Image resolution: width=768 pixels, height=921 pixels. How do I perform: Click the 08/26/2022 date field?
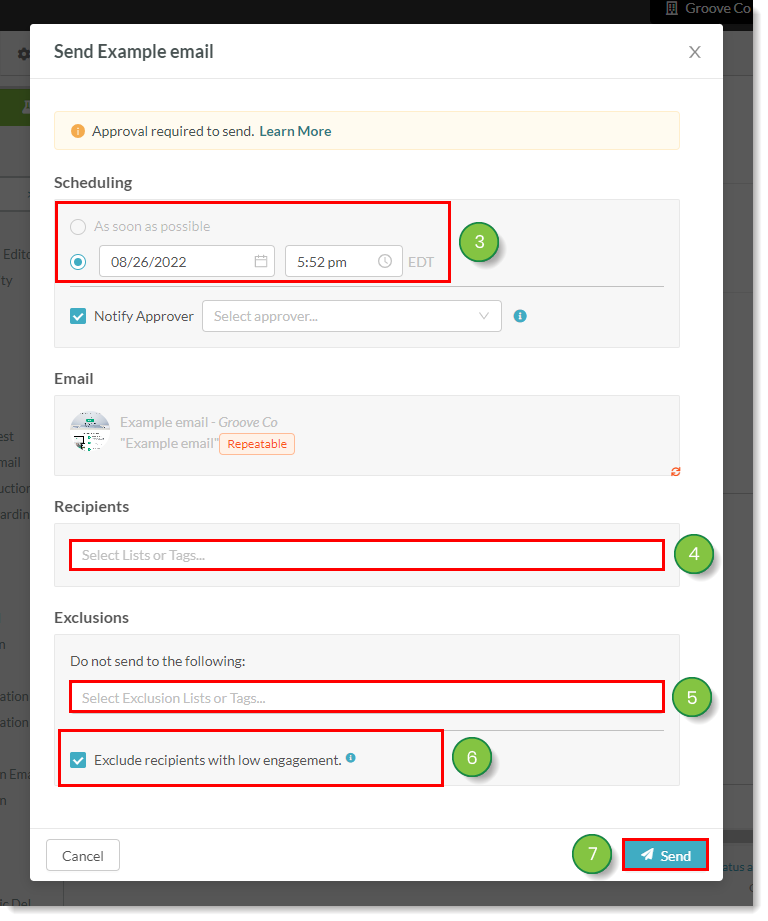point(187,261)
